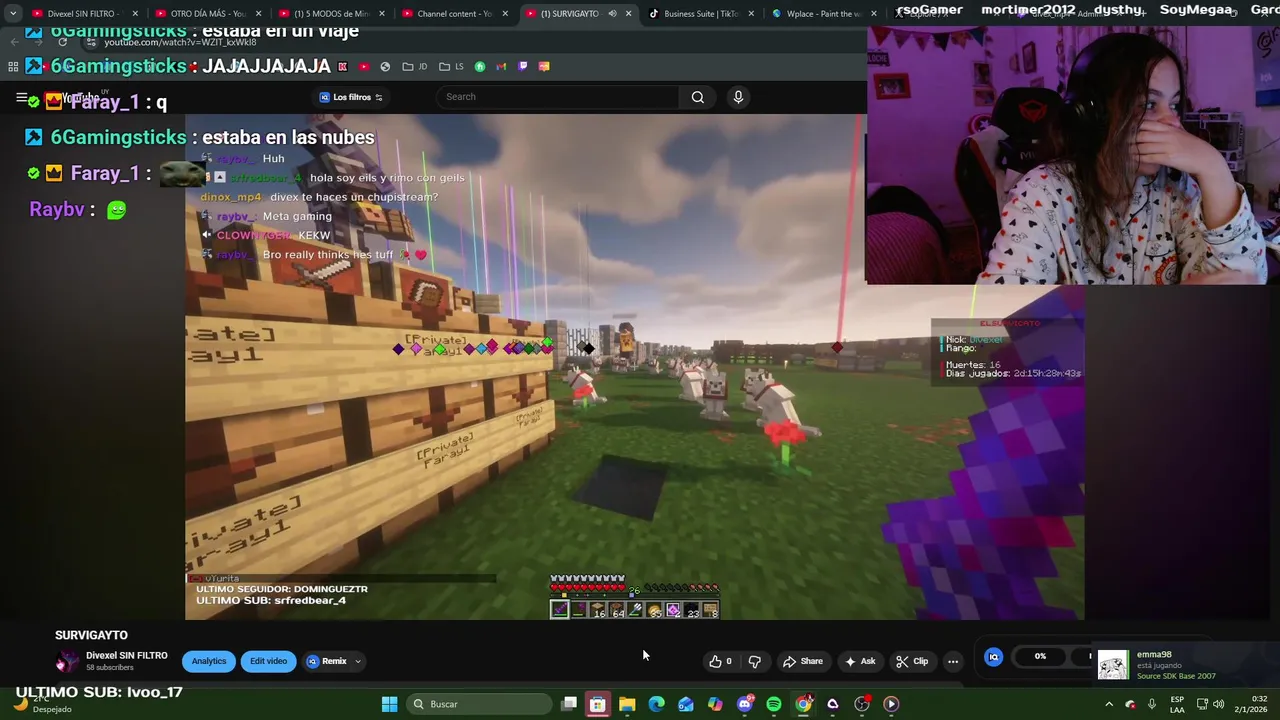The image size is (1280, 720).
Task: Switch to the Wplace Paint the world tab
Action: [823, 14]
